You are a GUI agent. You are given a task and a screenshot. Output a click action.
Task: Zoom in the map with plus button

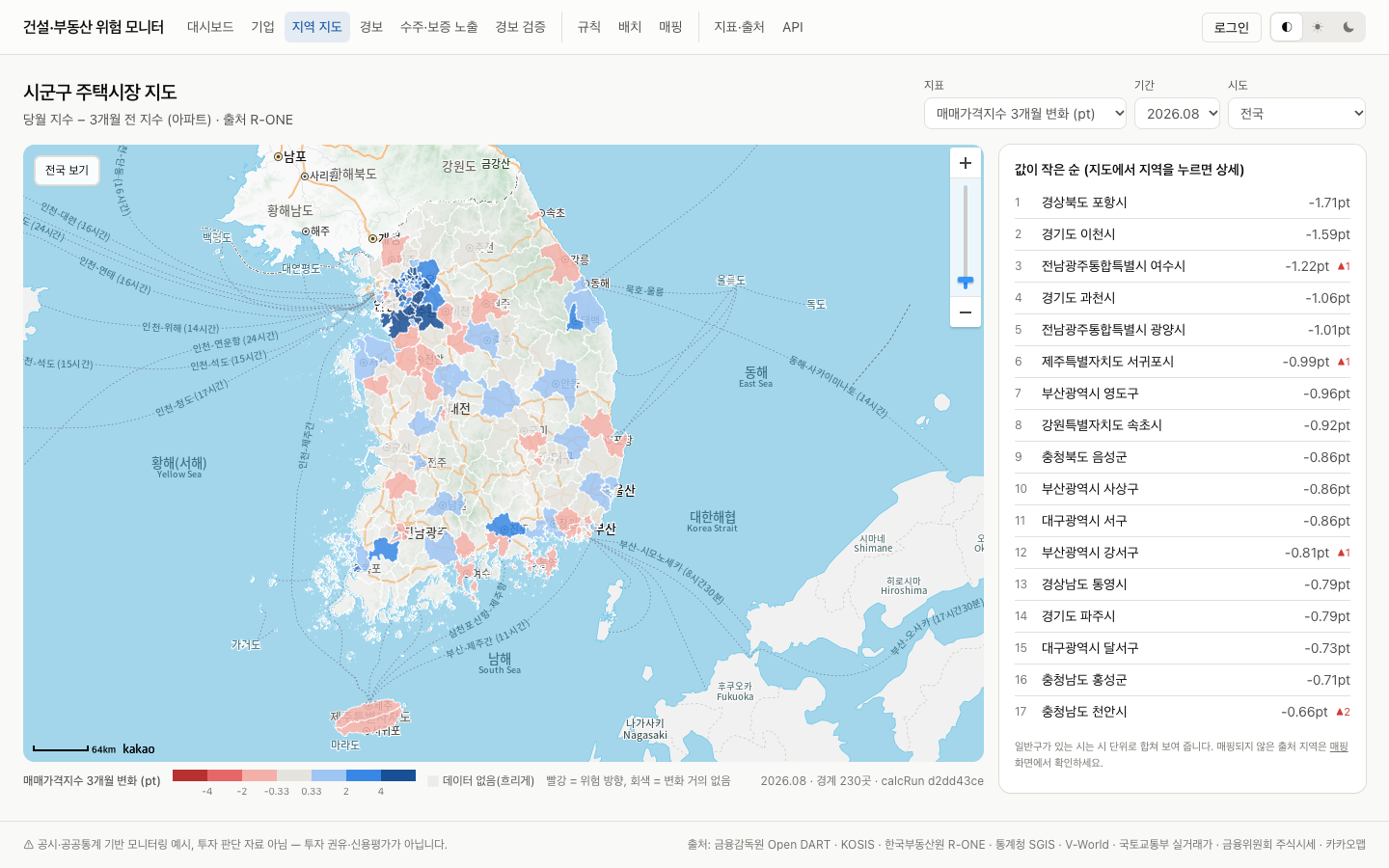click(x=966, y=163)
